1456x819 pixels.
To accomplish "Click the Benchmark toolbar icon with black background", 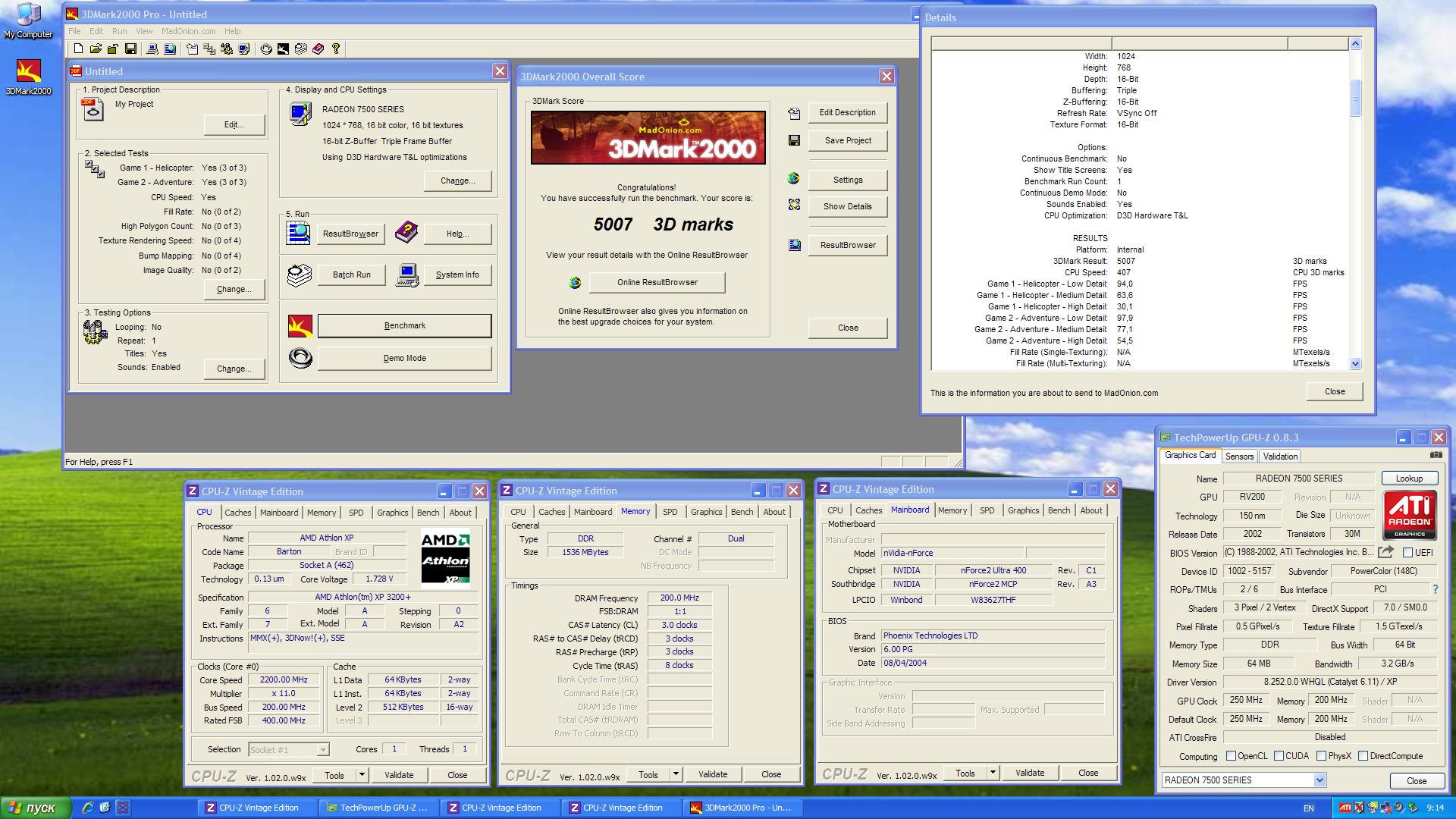I will pos(283,49).
